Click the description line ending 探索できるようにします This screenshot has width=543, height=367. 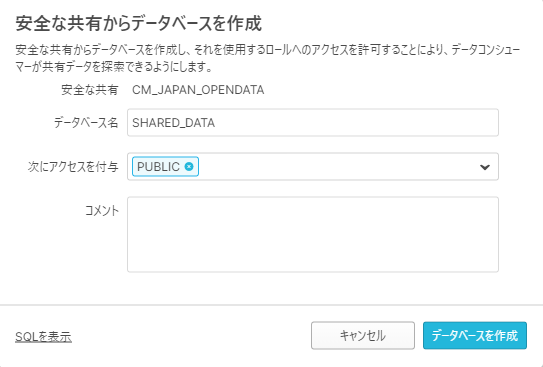pyautogui.click(x=114, y=67)
